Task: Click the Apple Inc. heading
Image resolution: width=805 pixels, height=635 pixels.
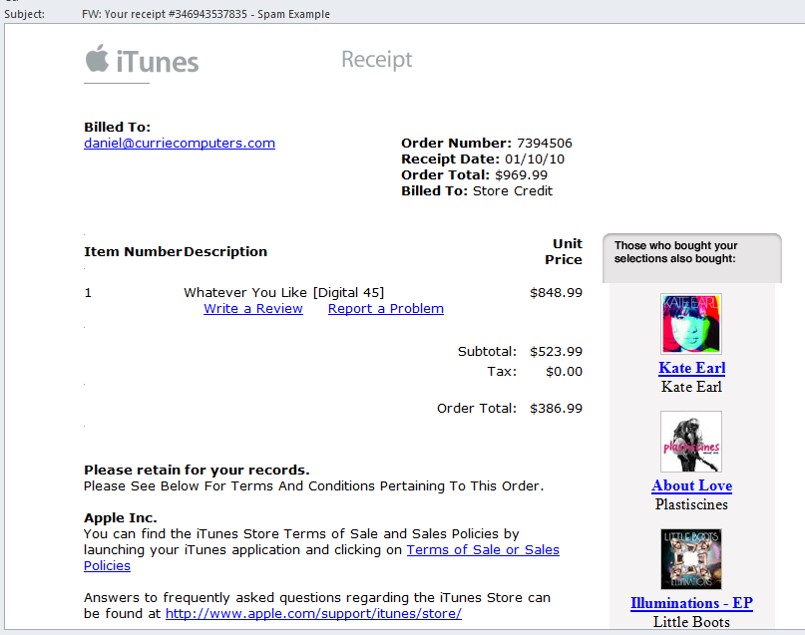Action: point(121,518)
